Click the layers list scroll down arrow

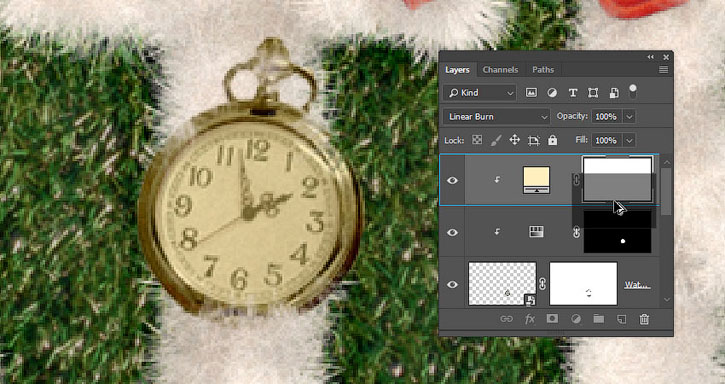click(x=667, y=300)
